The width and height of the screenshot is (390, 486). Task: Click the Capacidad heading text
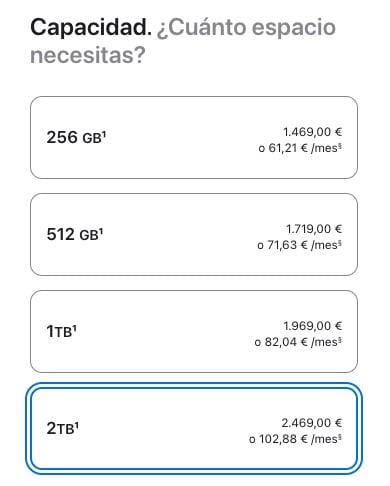pos(91,27)
